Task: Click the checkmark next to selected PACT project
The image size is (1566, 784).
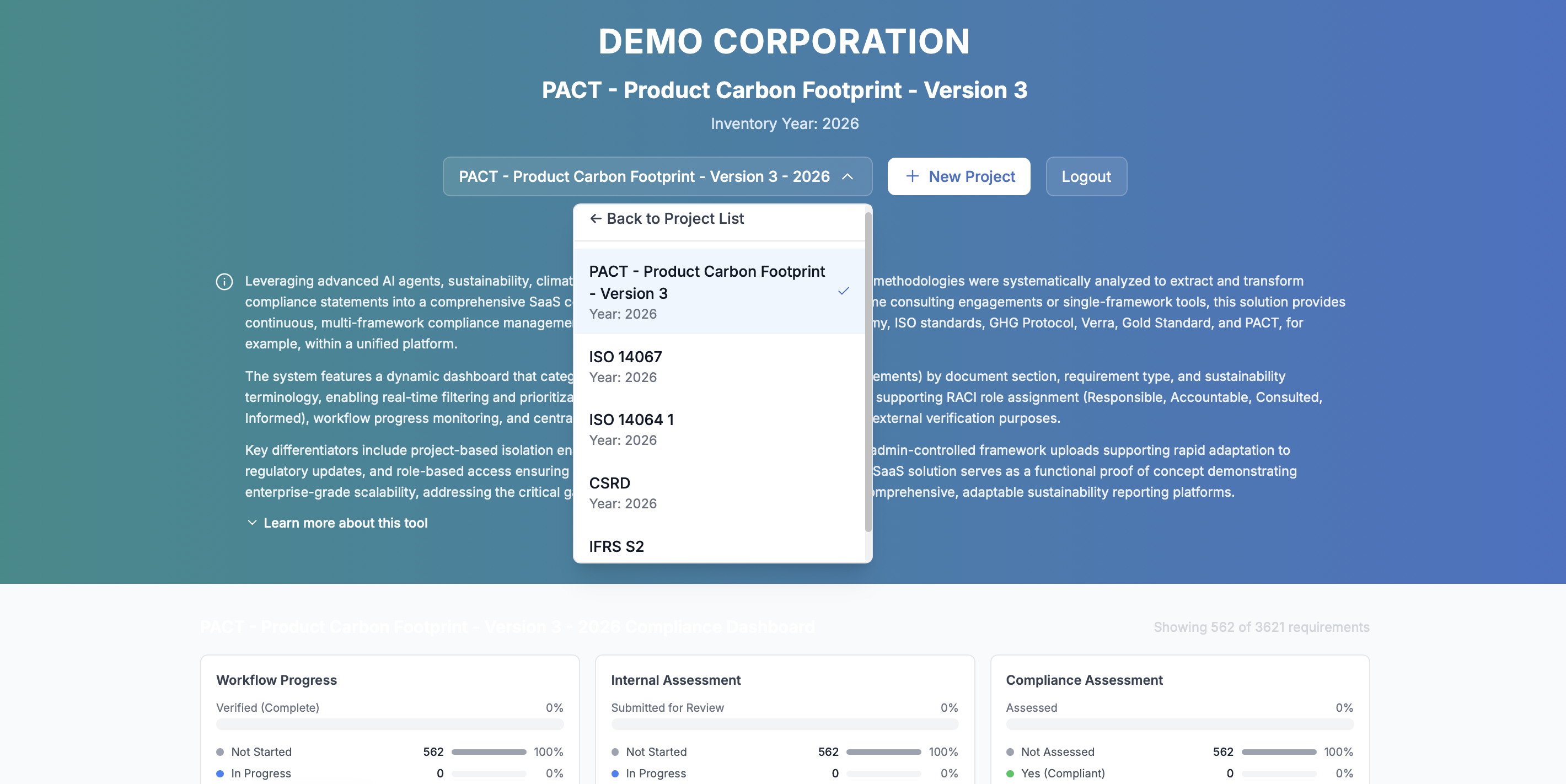Action: coord(843,291)
